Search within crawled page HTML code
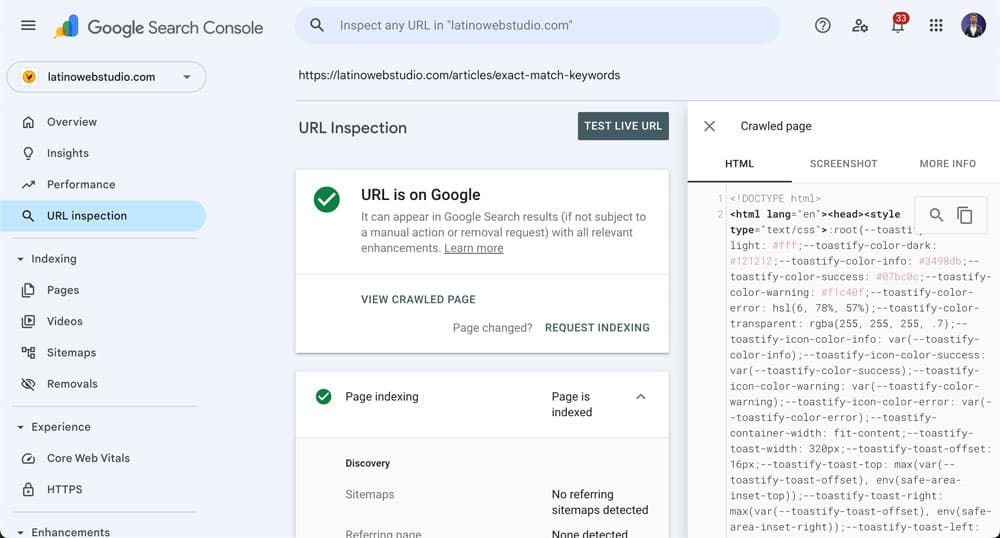The width and height of the screenshot is (1000, 538). tap(936, 215)
